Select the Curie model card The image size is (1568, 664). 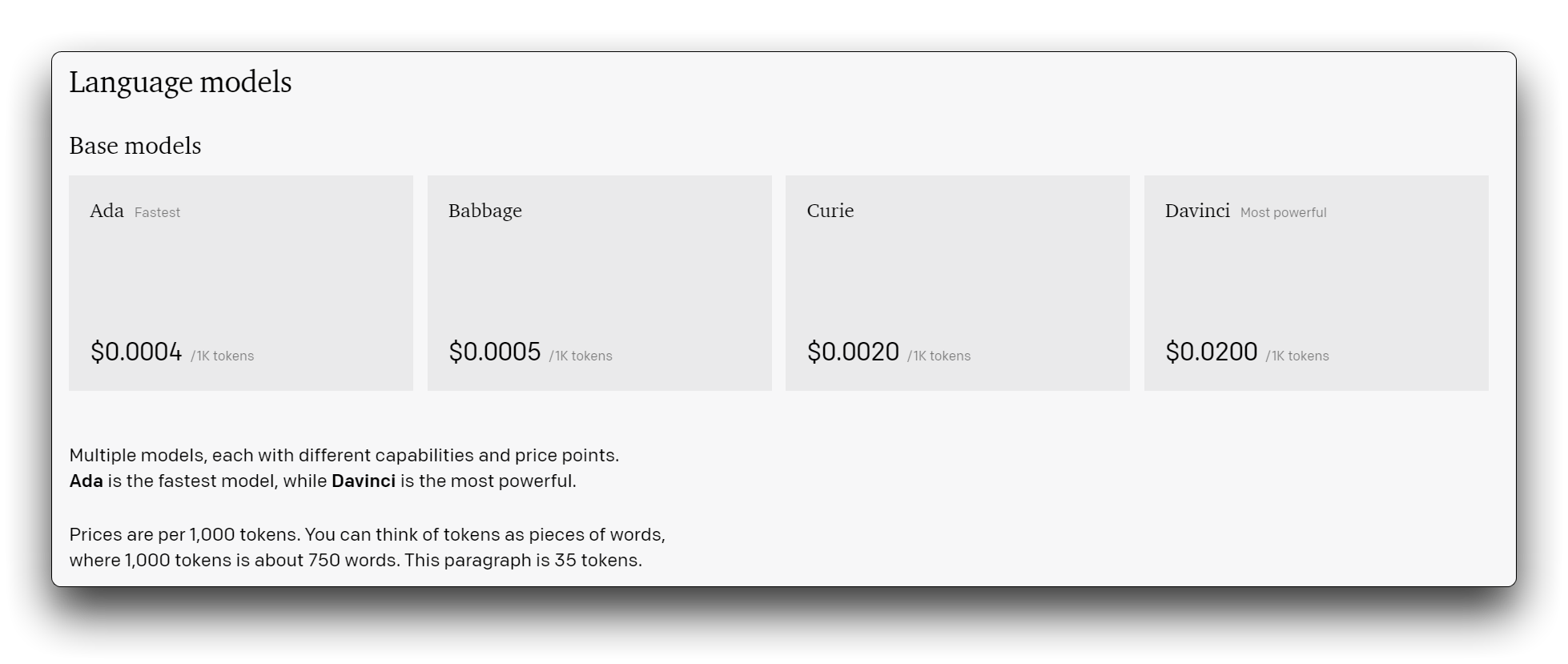pos(958,283)
